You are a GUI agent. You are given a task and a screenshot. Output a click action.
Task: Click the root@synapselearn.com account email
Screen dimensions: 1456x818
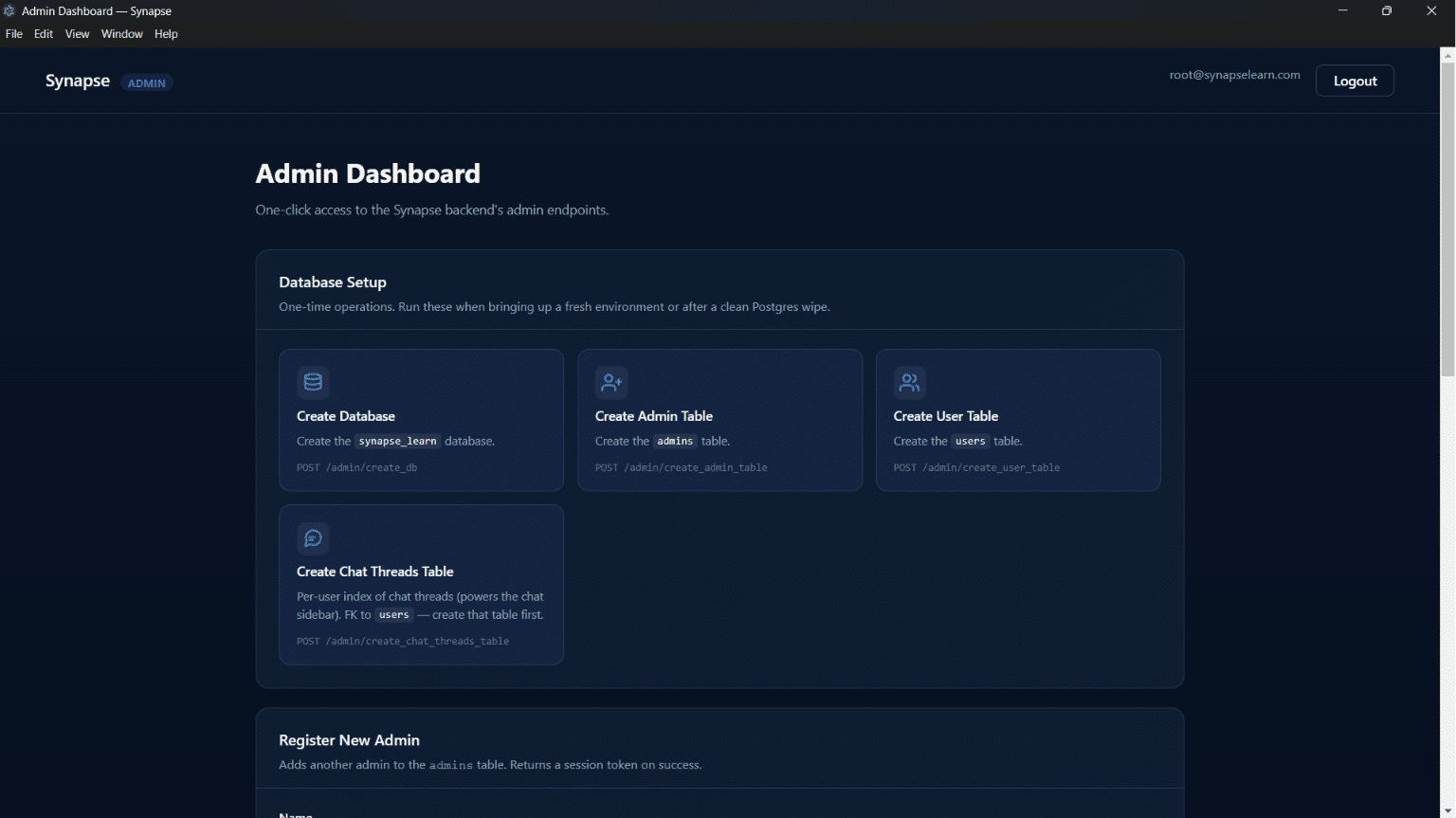tap(1235, 75)
